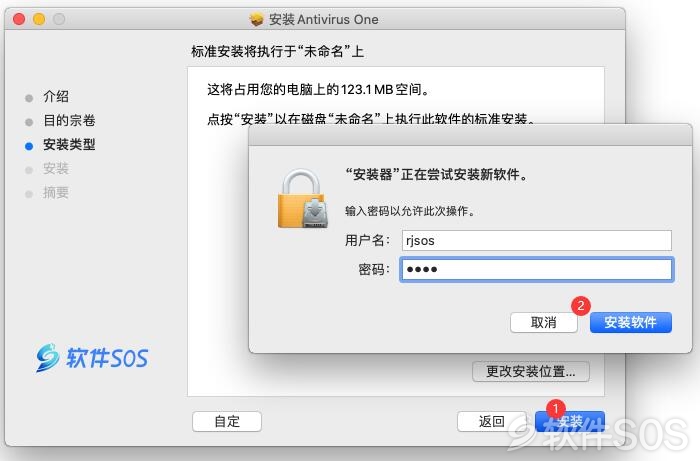
Task: Select the 目的宗卷 step in sidebar
Action: click(69, 120)
